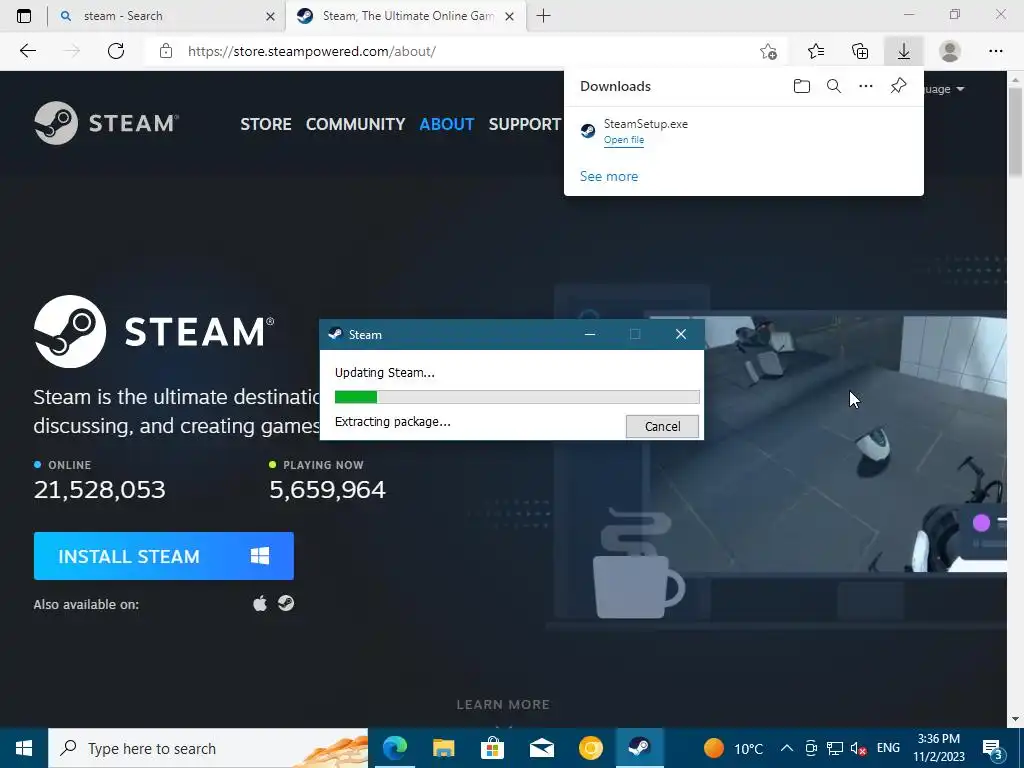Open notification center icon
The height and width of the screenshot is (768, 1024).
[x=993, y=748]
